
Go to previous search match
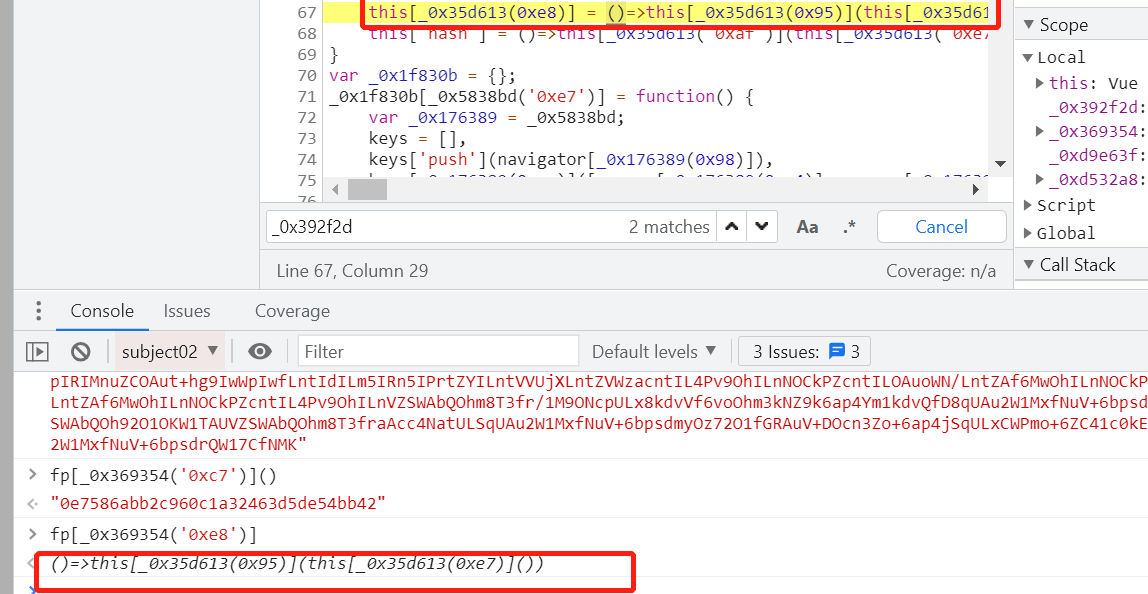click(x=731, y=226)
